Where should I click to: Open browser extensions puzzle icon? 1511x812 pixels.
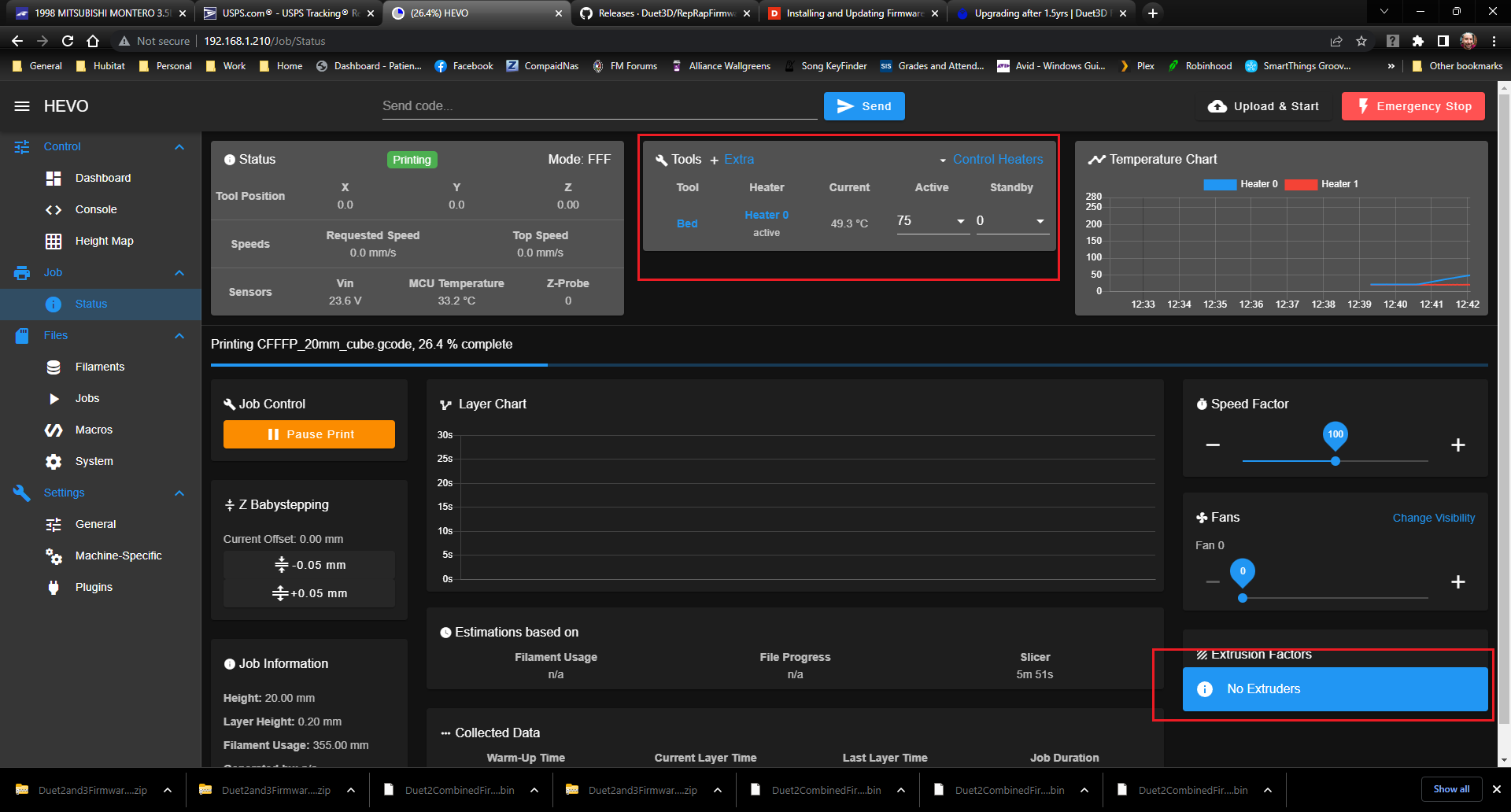(x=1417, y=41)
